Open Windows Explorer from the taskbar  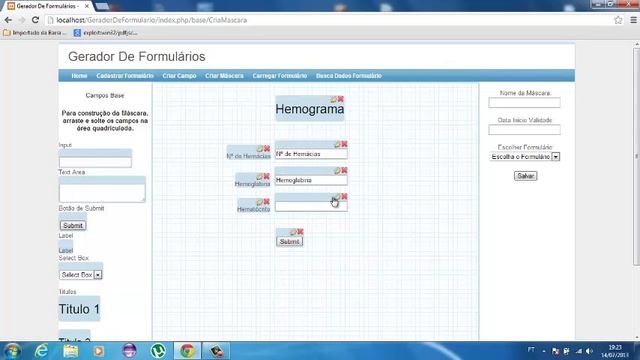[71, 351]
